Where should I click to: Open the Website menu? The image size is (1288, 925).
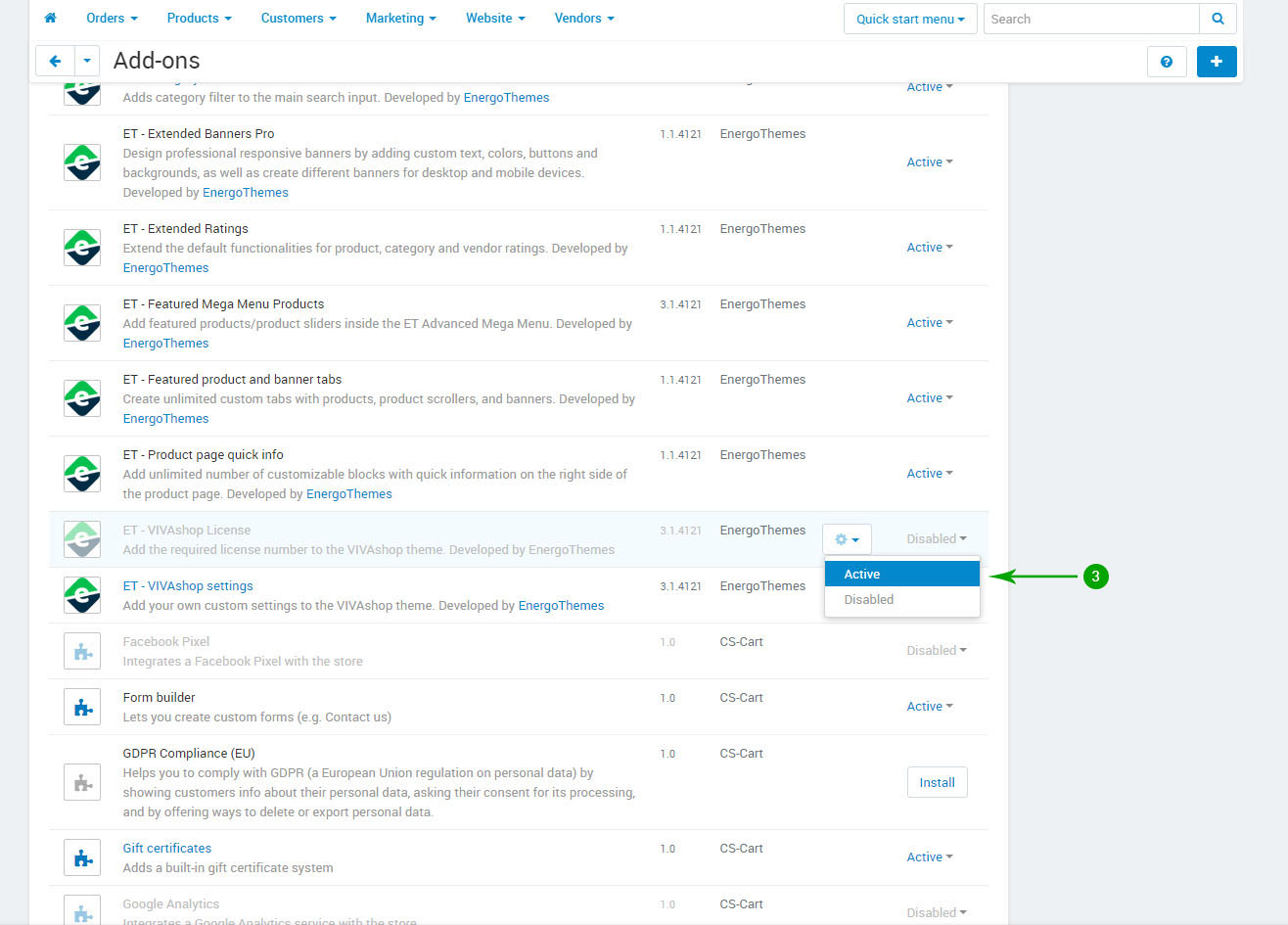(x=495, y=18)
